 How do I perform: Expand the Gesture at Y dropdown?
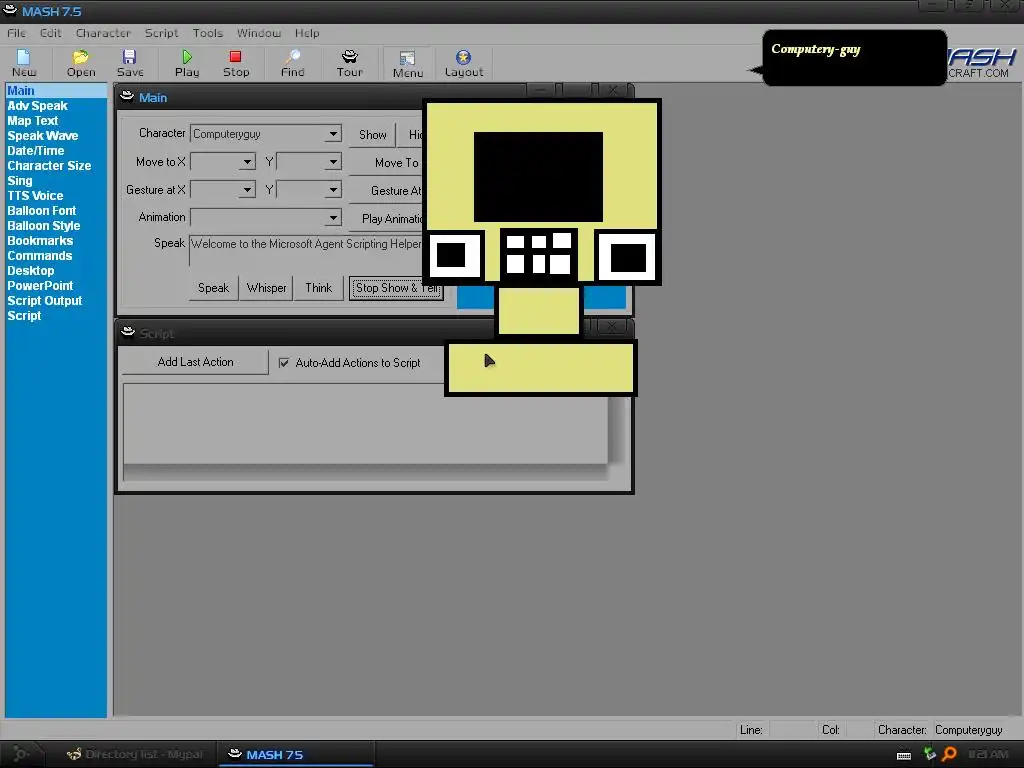333,190
